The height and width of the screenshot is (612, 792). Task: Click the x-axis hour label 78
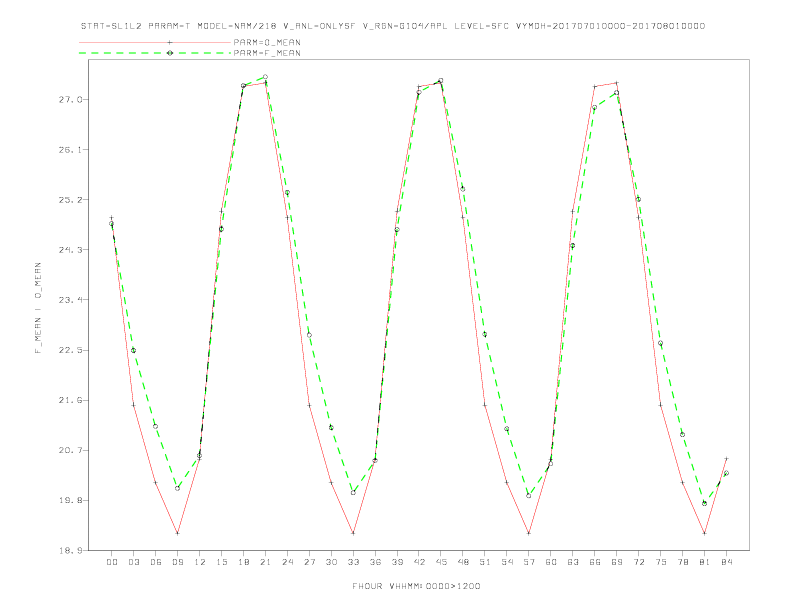pyautogui.click(x=682, y=562)
